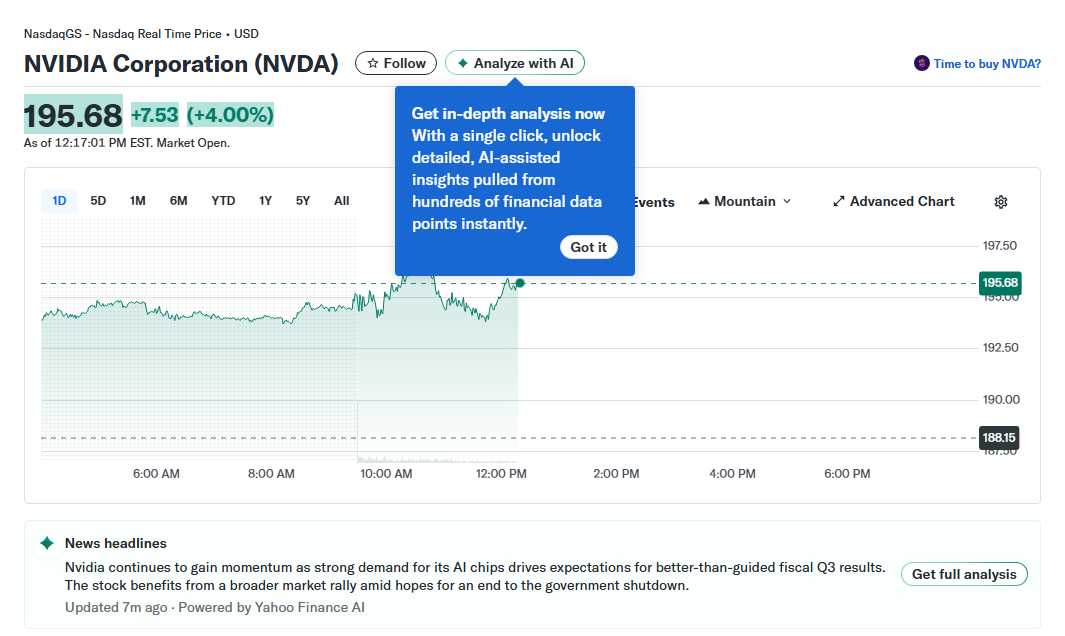The height and width of the screenshot is (636, 1065).
Task: Click the 195.68 price label on axis
Action: 1000,283
